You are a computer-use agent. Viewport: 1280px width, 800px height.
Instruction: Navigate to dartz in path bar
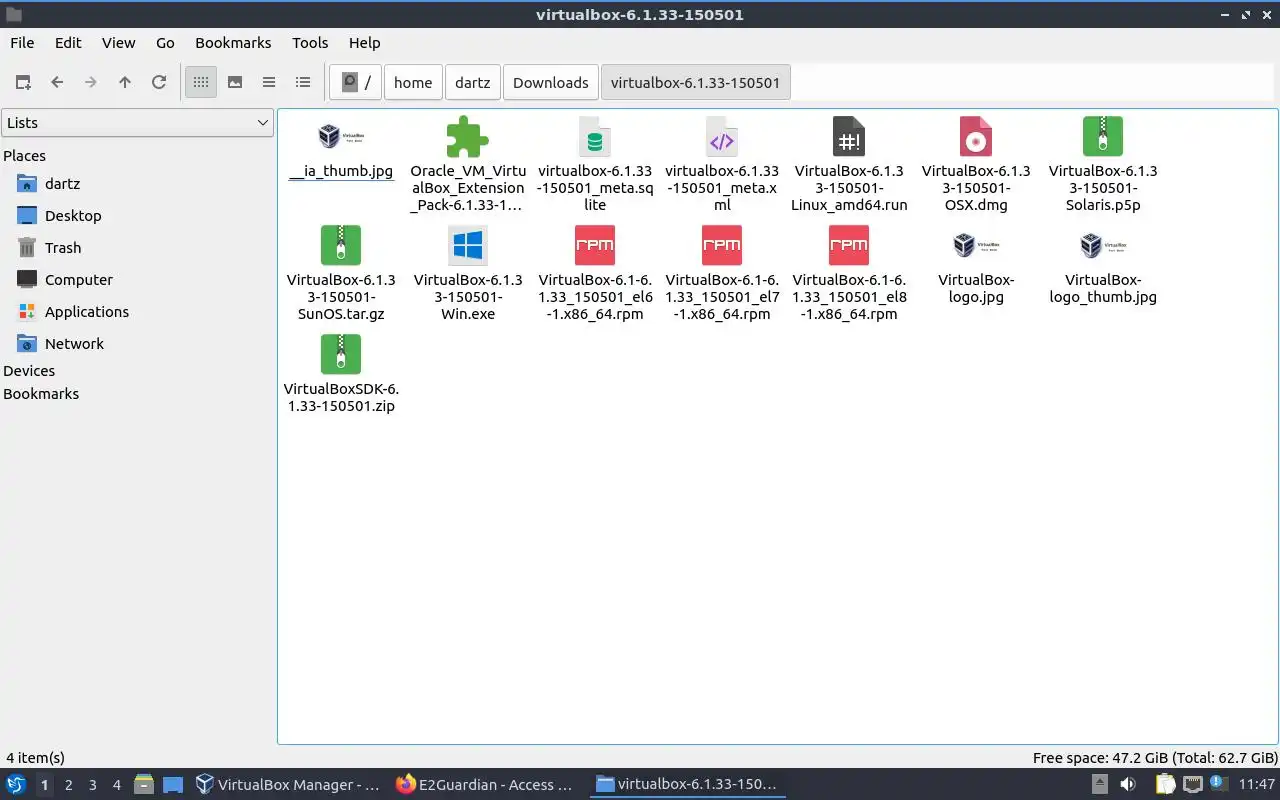click(473, 83)
